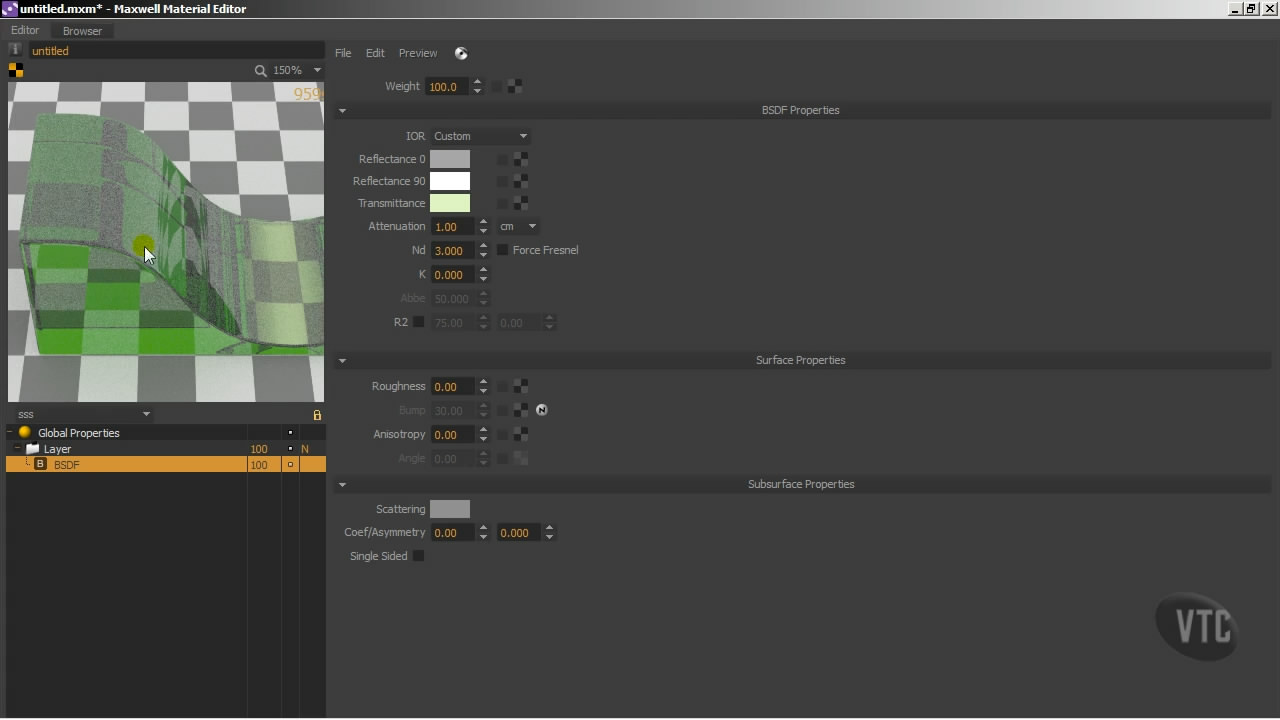The image size is (1280, 720).
Task: Collapse the Layer tree node
Action: (x=18, y=449)
